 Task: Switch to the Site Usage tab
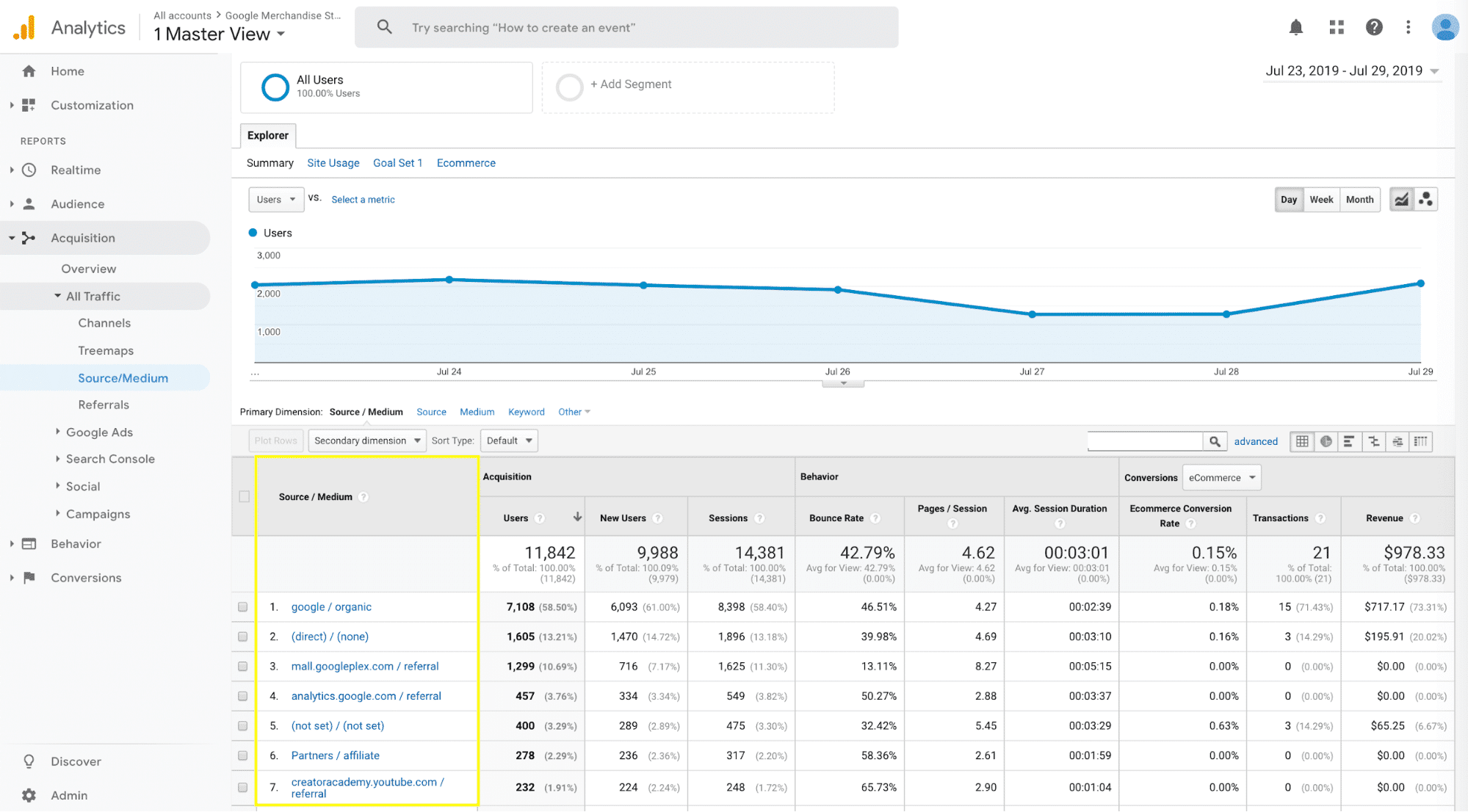tap(333, 163)
